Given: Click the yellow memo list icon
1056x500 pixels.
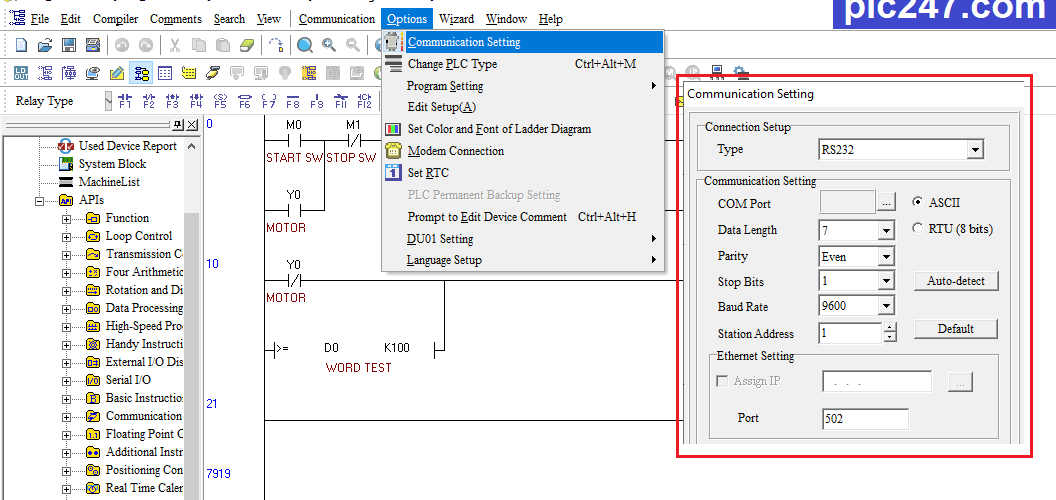Looking at the screenshot, I should (189, 73).
